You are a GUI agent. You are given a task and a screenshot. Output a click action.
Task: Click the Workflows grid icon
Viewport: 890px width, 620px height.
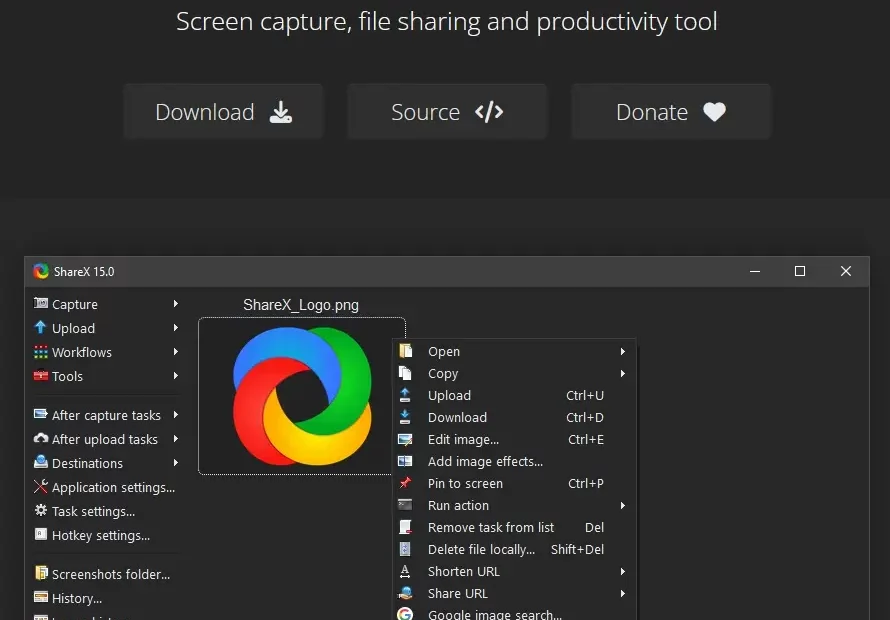40,351
